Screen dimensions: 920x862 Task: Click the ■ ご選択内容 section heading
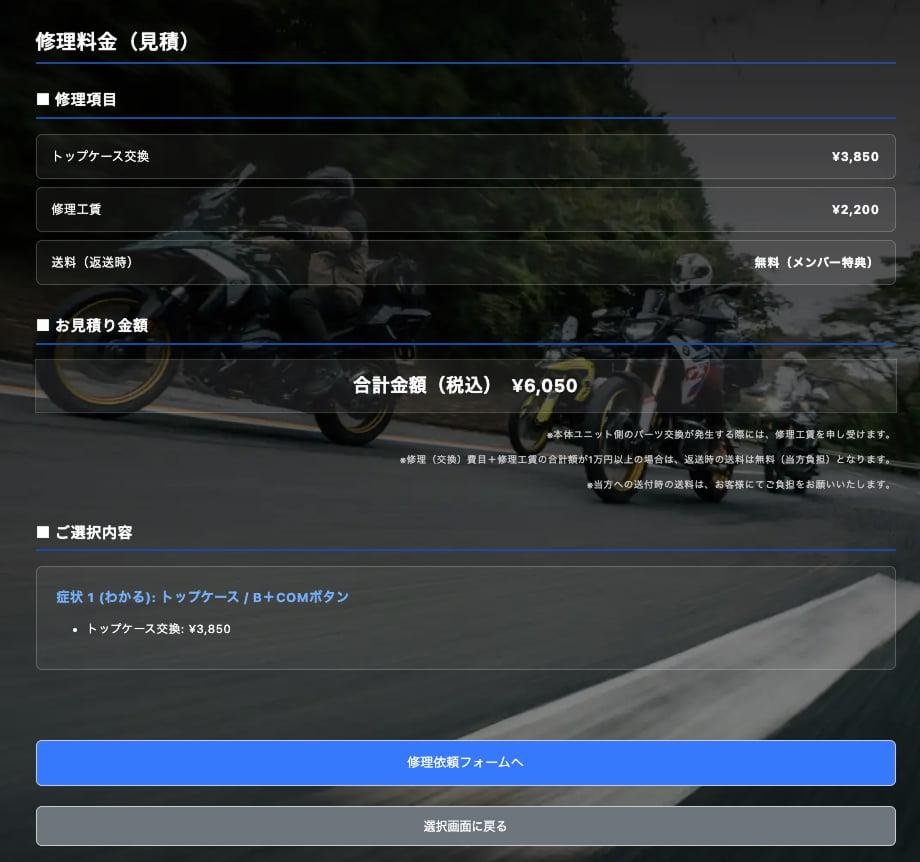(x=84, y=532)
